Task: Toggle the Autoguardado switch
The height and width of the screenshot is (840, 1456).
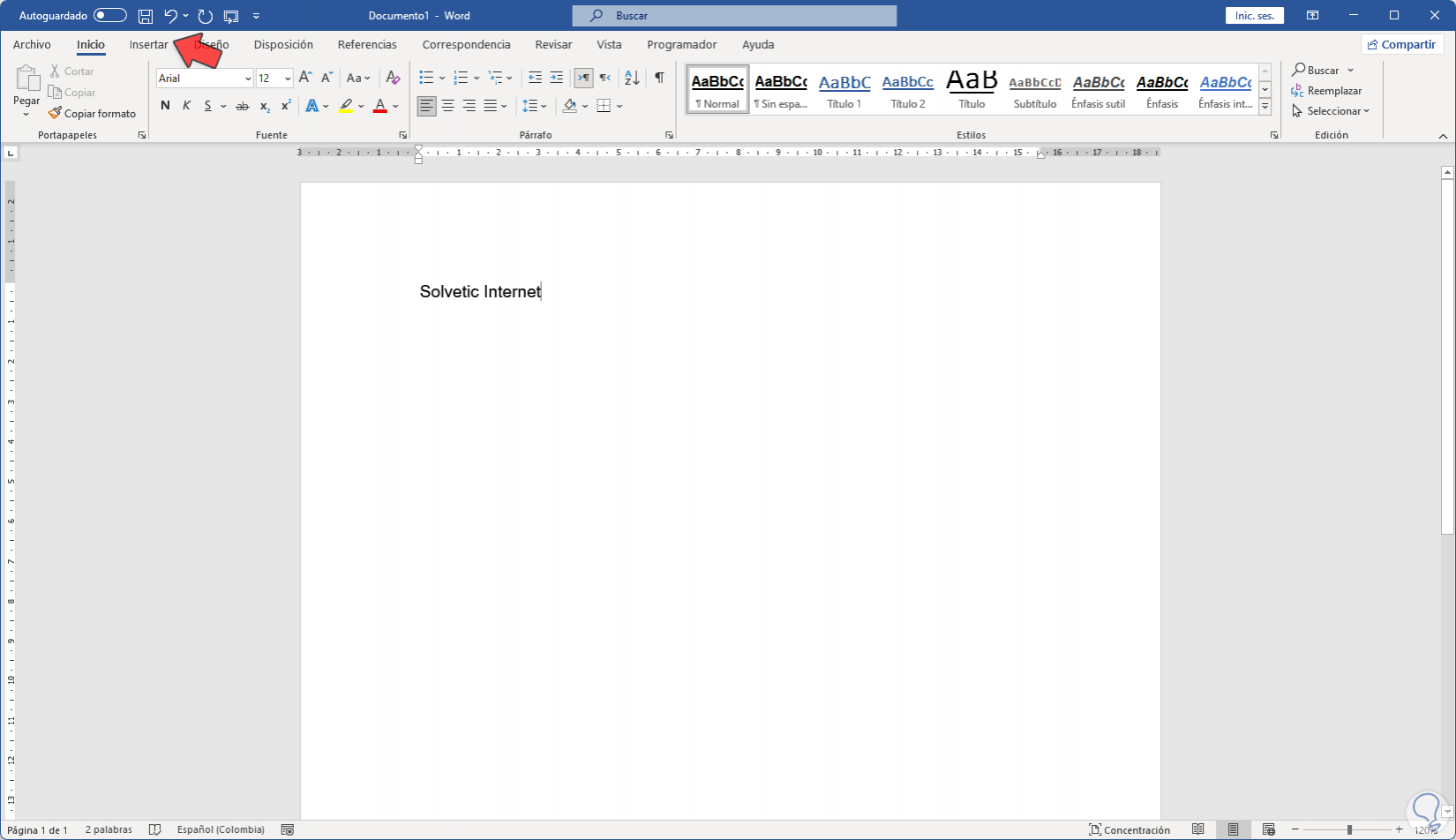Action: click(x=110, y=16)
